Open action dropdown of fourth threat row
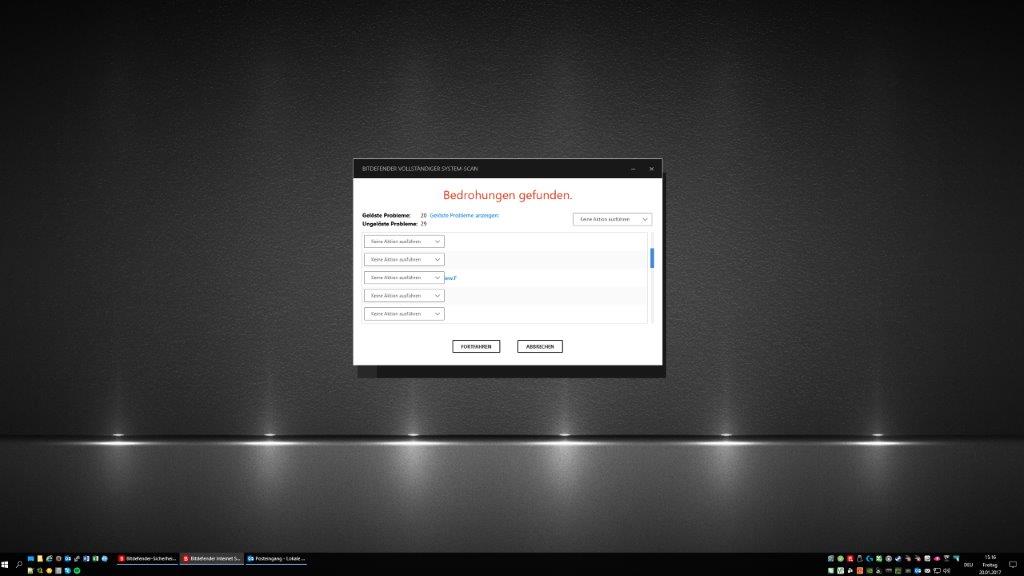Image resolution: width=1024 pixels, height=576 pixels. [x=404, y=296]
